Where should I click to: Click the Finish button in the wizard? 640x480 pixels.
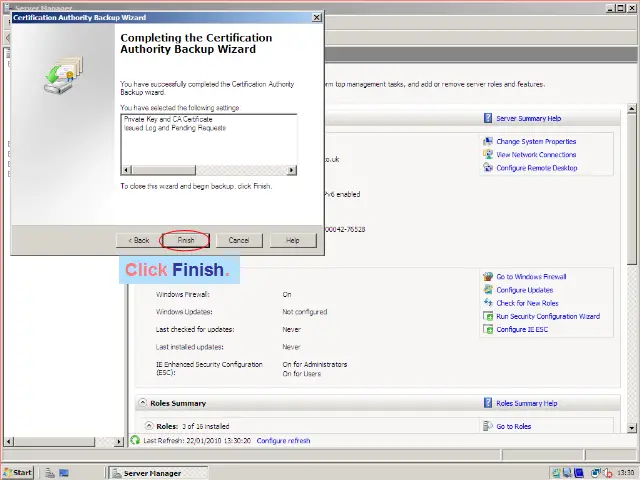tap(186, 240)
